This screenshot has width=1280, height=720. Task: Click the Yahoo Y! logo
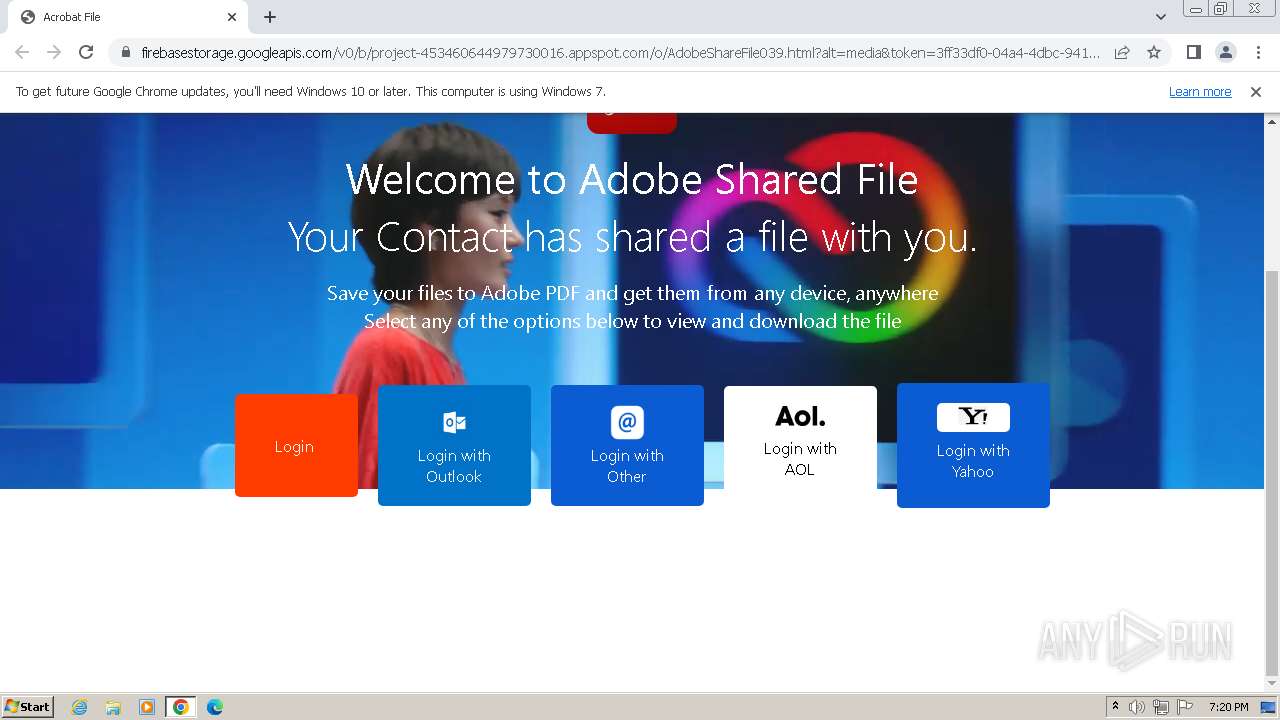click(973, 417)
